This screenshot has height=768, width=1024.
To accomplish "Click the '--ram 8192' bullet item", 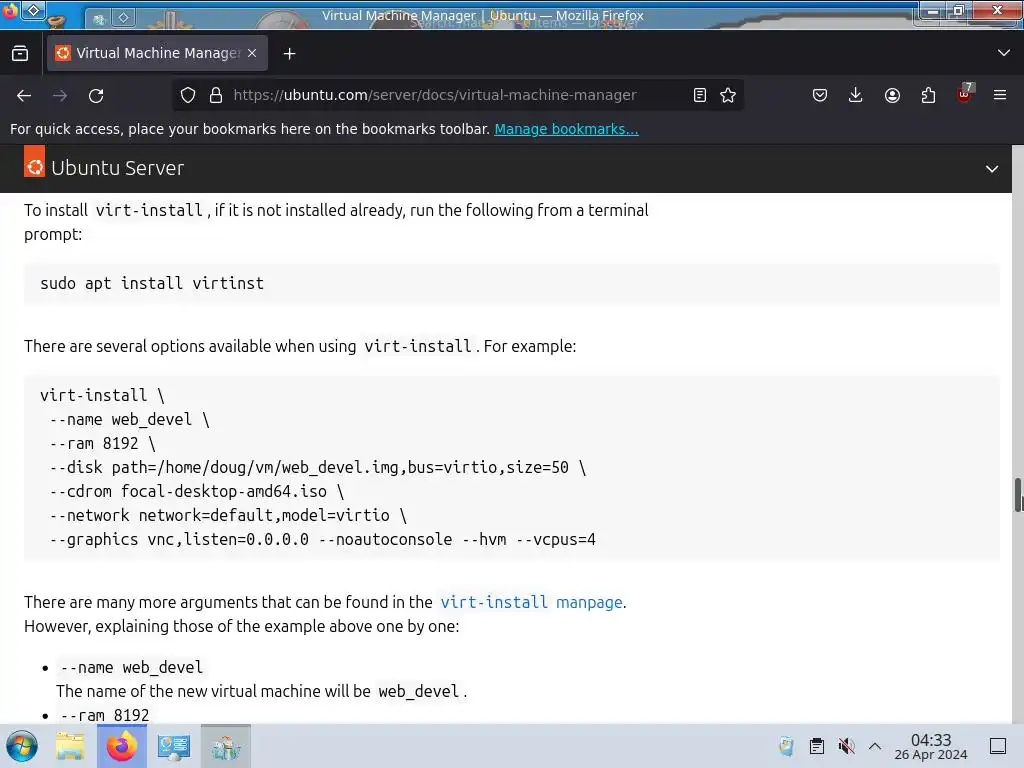I will 104,715.
